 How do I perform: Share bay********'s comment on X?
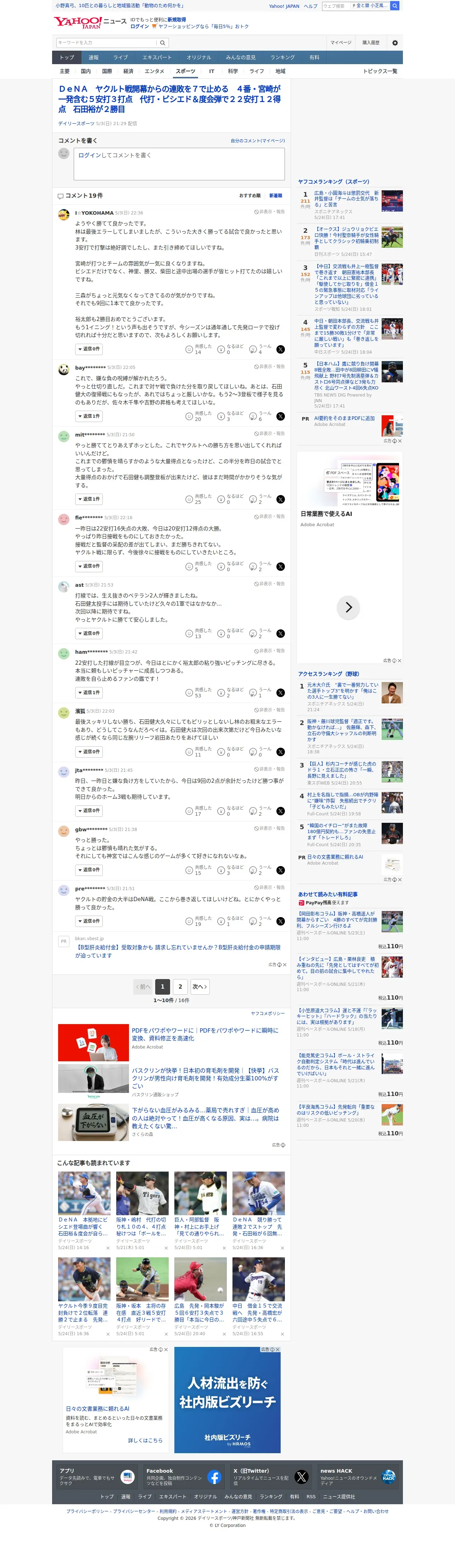point(280,416)
